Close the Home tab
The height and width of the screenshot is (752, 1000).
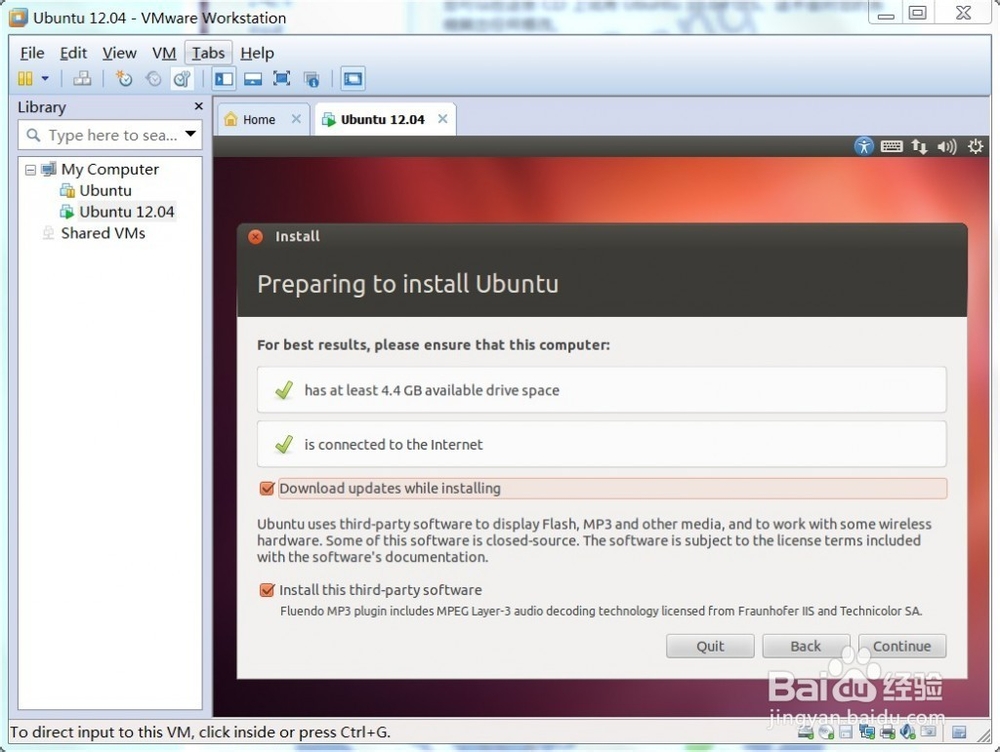pos(296,119)
